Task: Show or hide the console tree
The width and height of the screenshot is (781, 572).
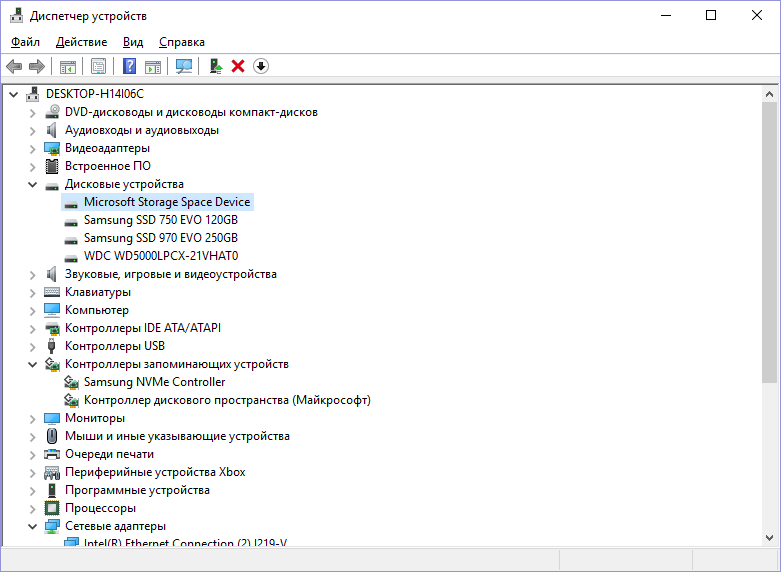Action: (68, 66)
